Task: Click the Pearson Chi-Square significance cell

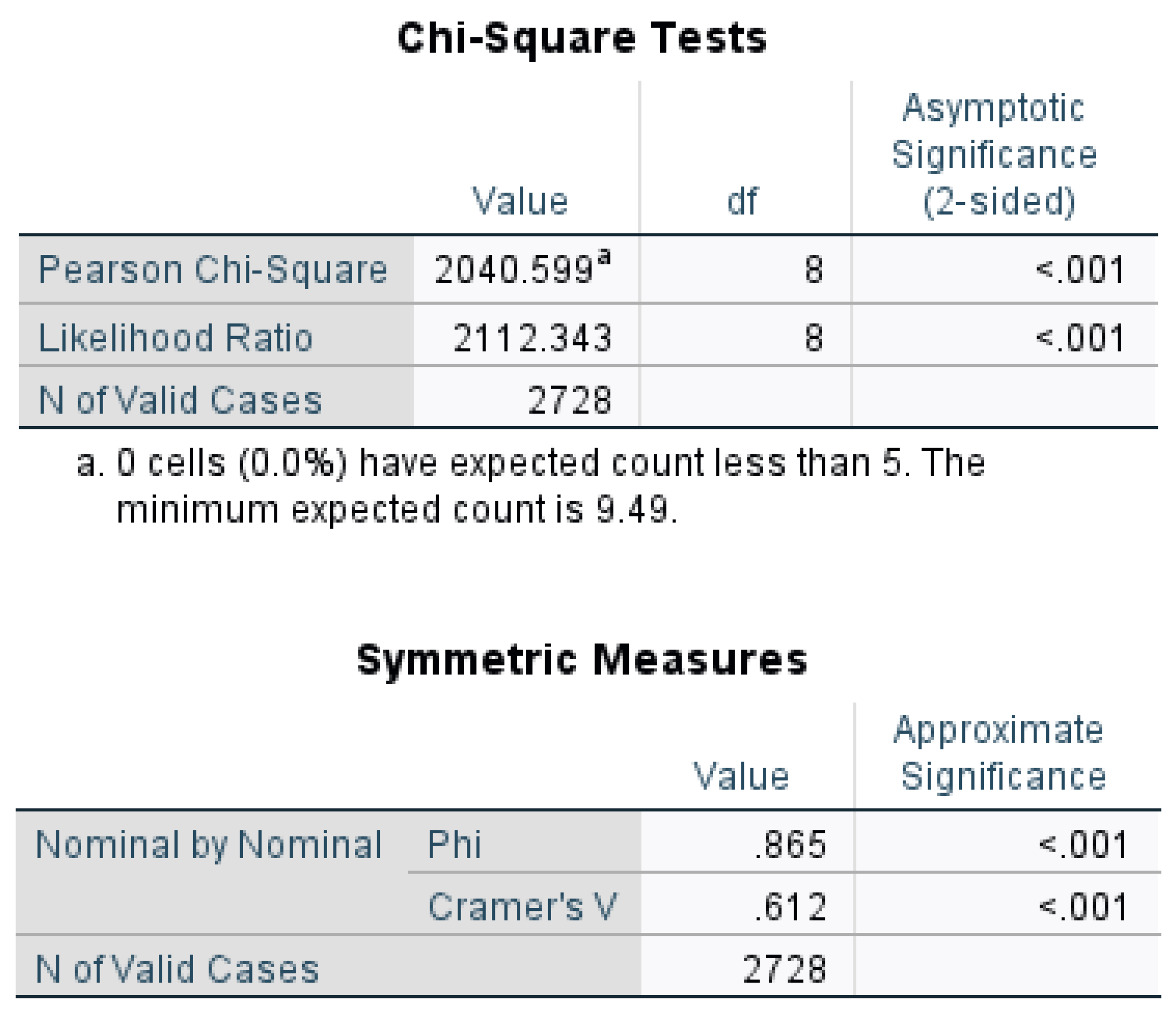Action: pyautogui.click(x=1079, y=269)
